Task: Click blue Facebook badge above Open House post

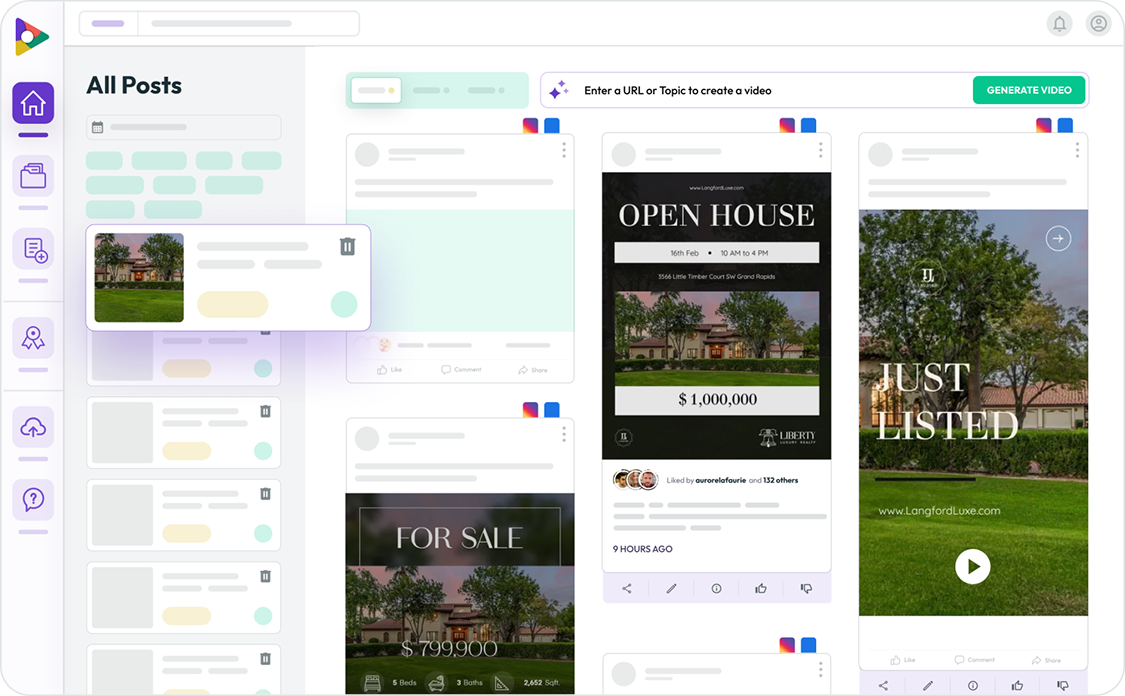Action: click(809, 126)
